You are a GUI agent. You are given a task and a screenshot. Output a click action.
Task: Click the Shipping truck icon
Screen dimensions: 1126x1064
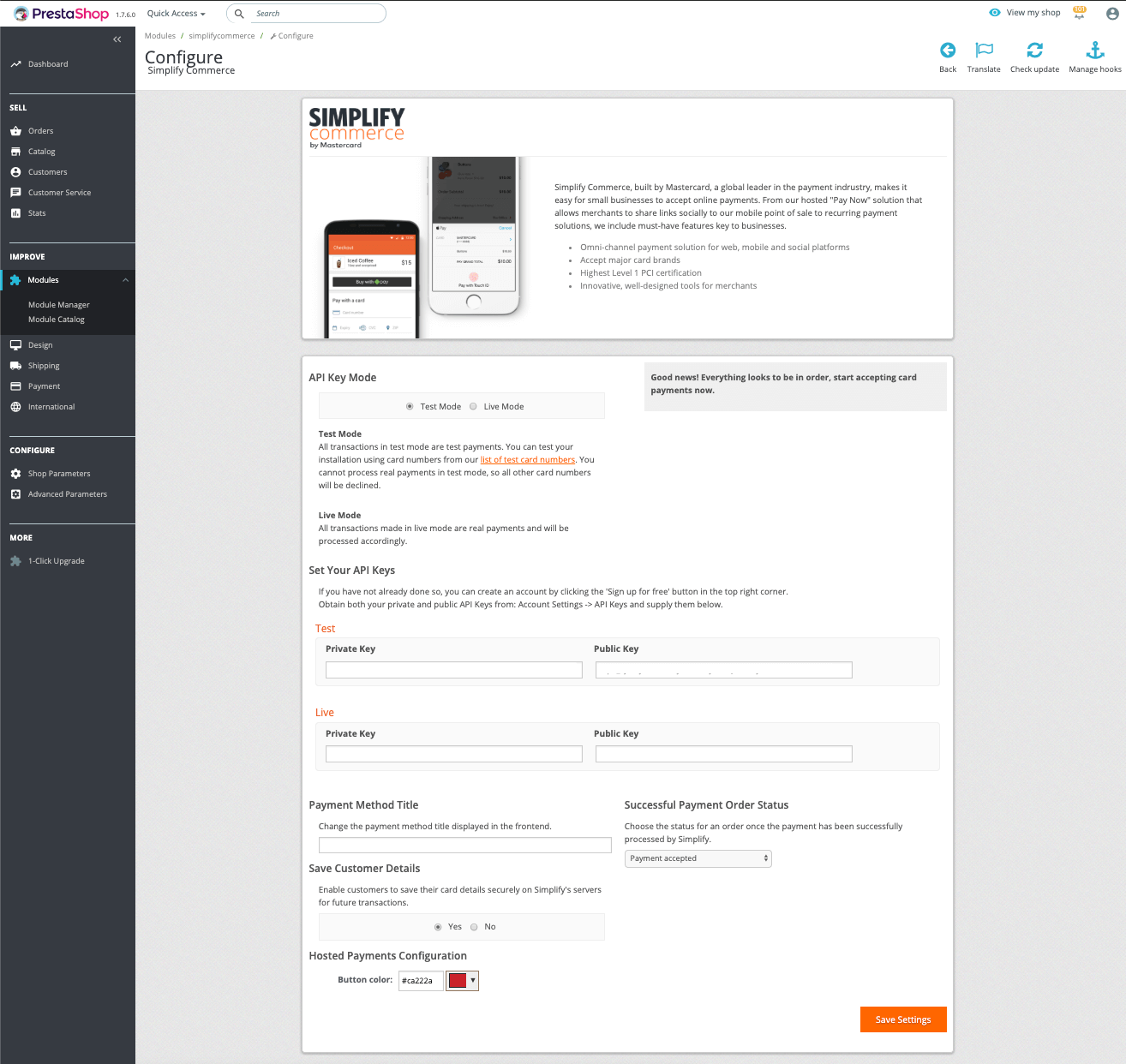tap(15, 366)
